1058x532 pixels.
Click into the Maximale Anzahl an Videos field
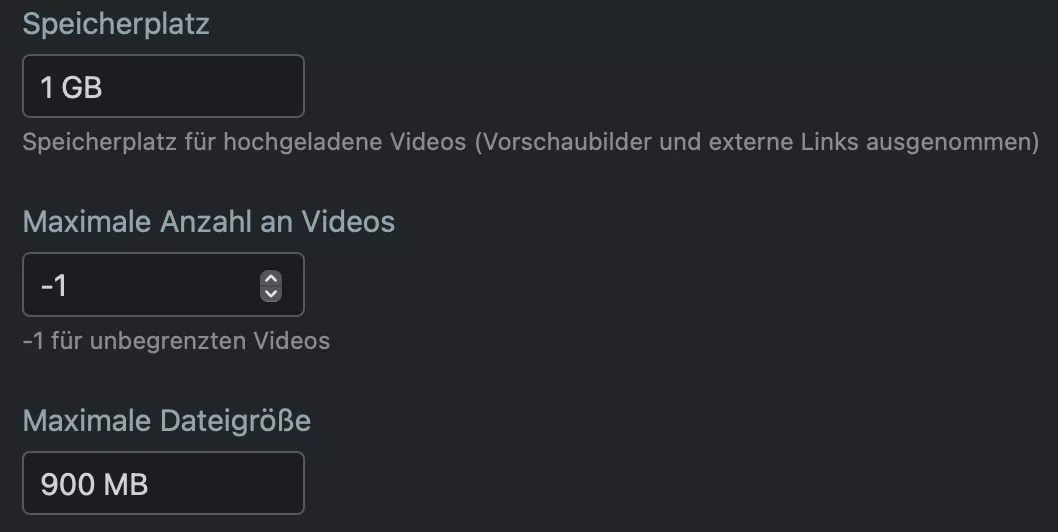click(x=163, y=284)
